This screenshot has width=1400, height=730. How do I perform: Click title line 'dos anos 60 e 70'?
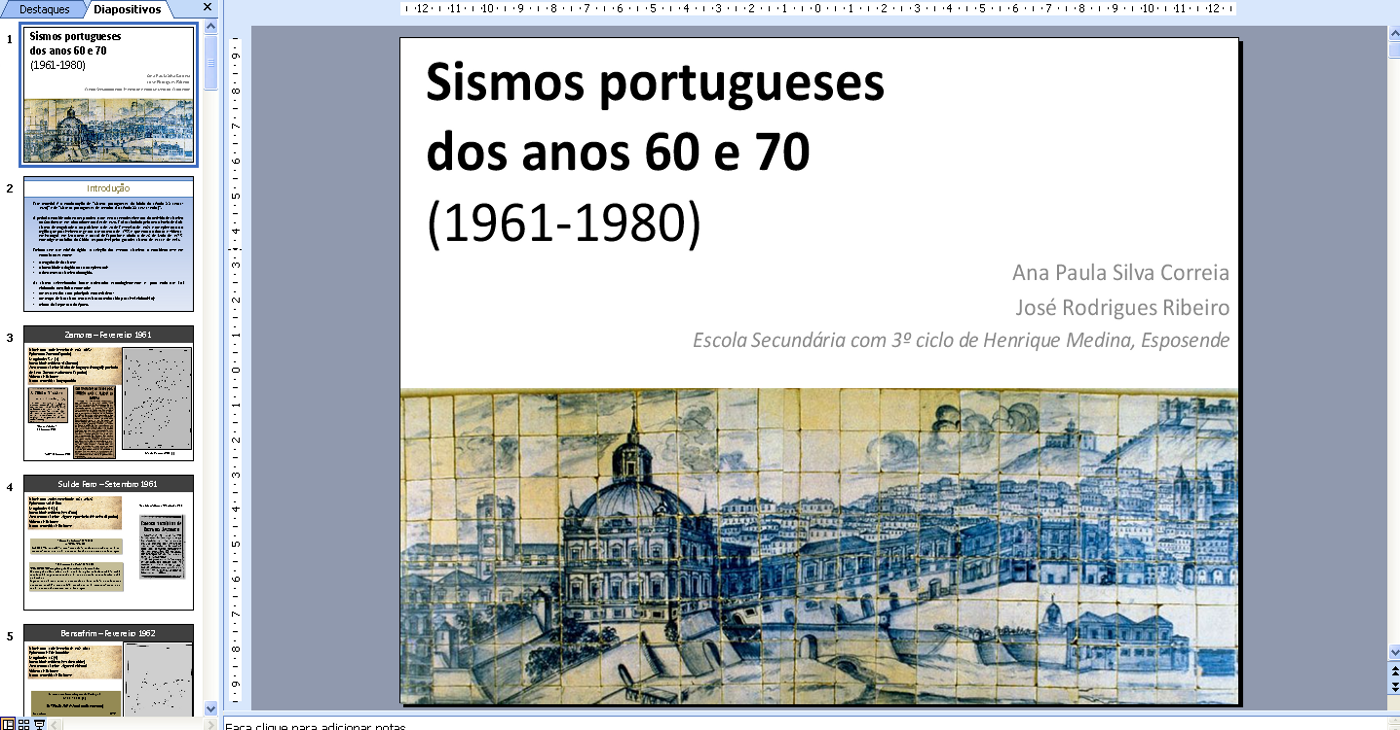[618, 152]
